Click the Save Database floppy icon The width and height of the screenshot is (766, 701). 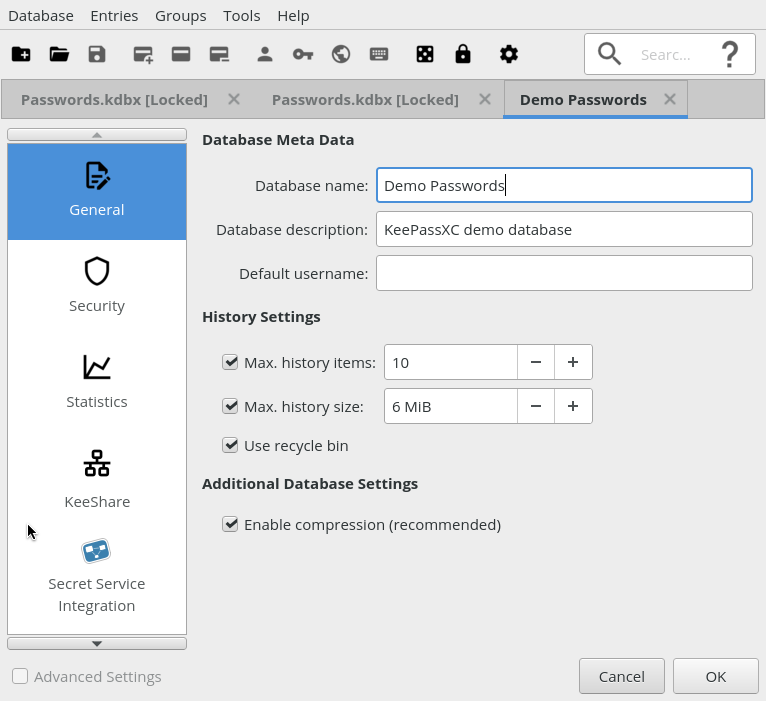click(97, 54)
